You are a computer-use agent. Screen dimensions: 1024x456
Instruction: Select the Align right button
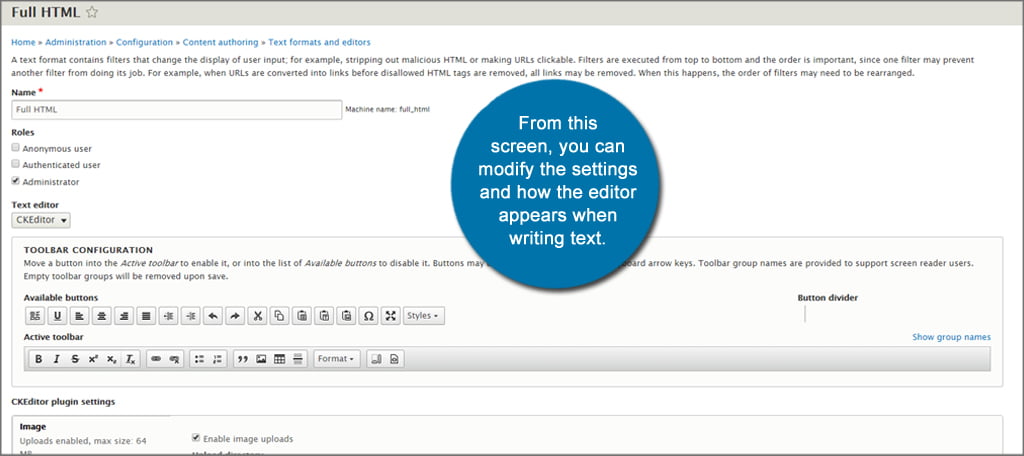point(123,316)
